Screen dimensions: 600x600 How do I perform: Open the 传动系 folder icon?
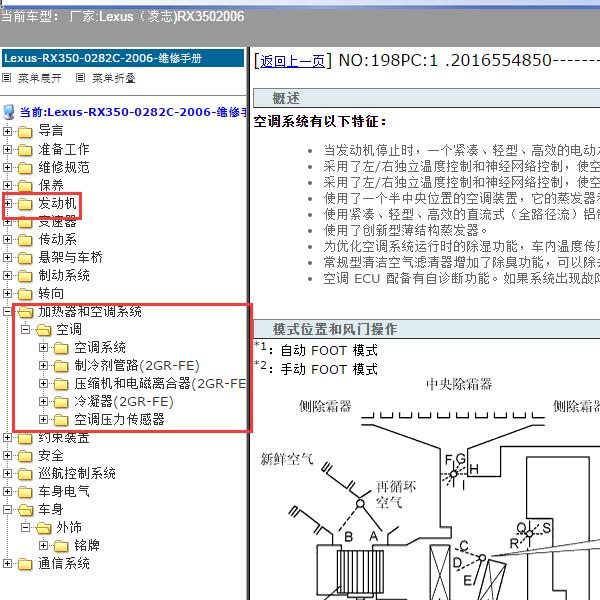tap(25, 240)
